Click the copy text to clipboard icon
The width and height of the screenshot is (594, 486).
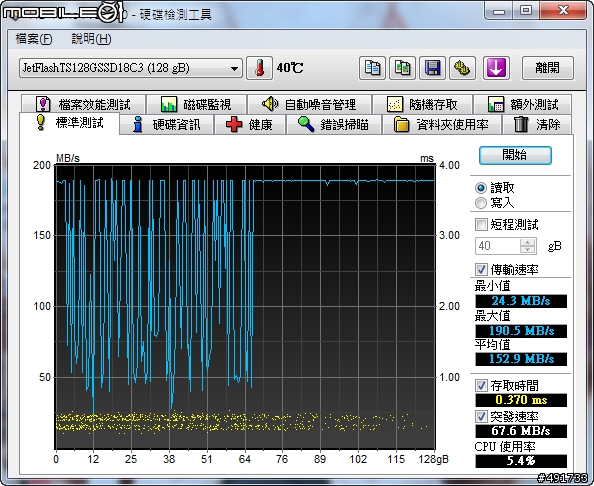(x=372, y=68)
